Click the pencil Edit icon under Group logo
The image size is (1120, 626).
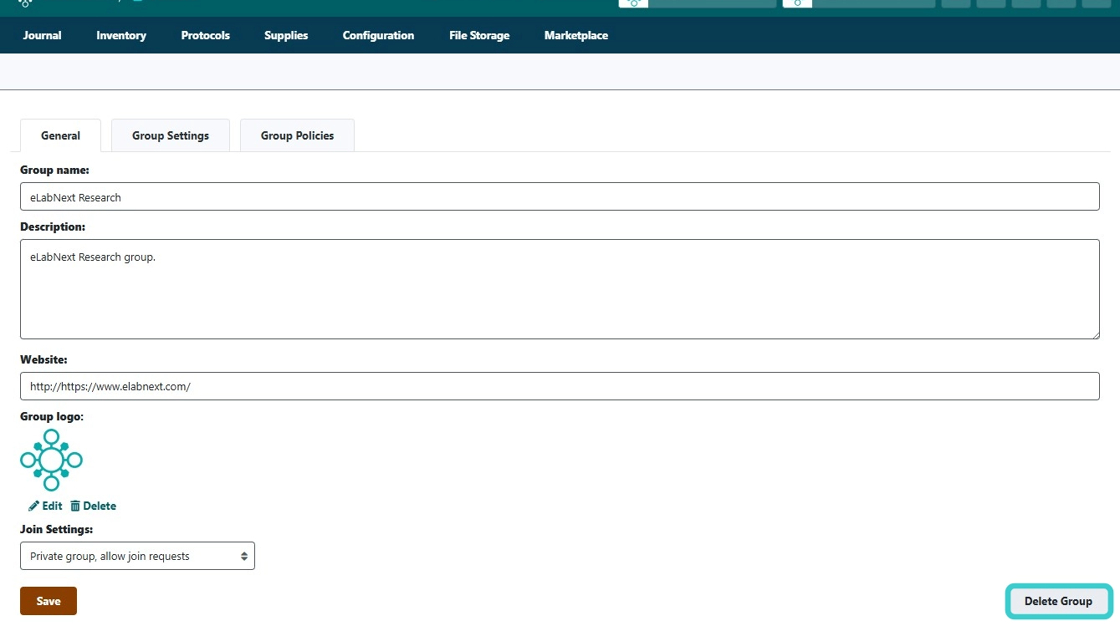[x=34, y=506]
